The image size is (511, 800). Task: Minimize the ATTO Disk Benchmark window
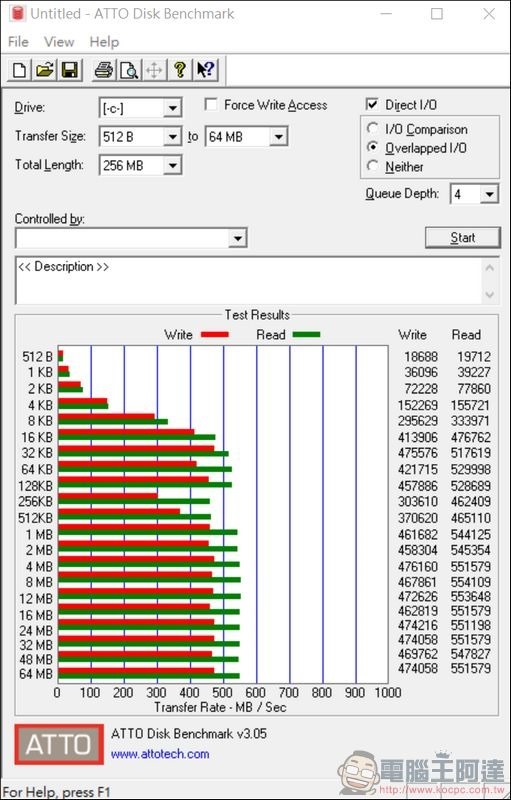coord(386,14)
